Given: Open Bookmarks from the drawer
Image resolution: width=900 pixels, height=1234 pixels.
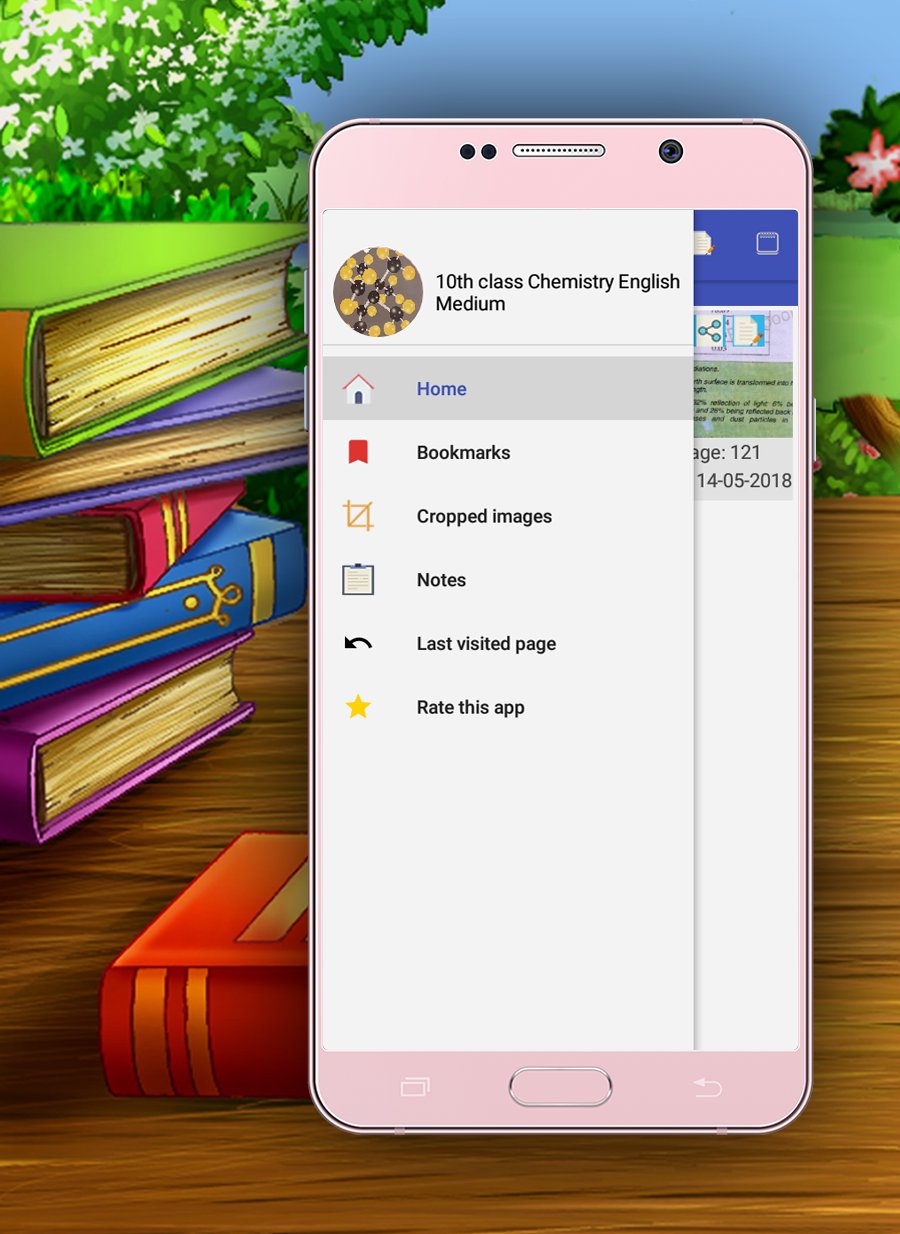Looking at the screenshot, I should coord(508,453).
